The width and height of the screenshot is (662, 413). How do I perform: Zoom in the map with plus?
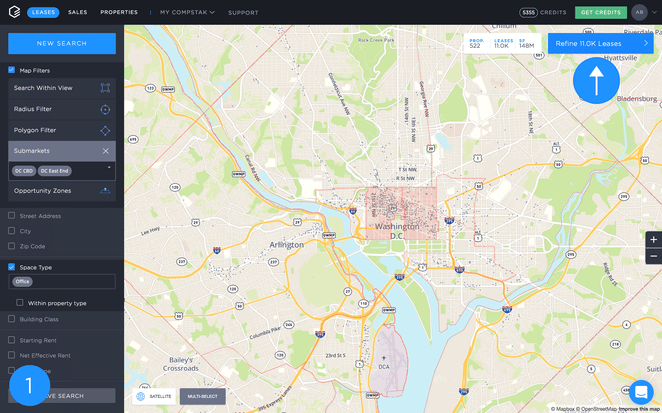point(654,239)
